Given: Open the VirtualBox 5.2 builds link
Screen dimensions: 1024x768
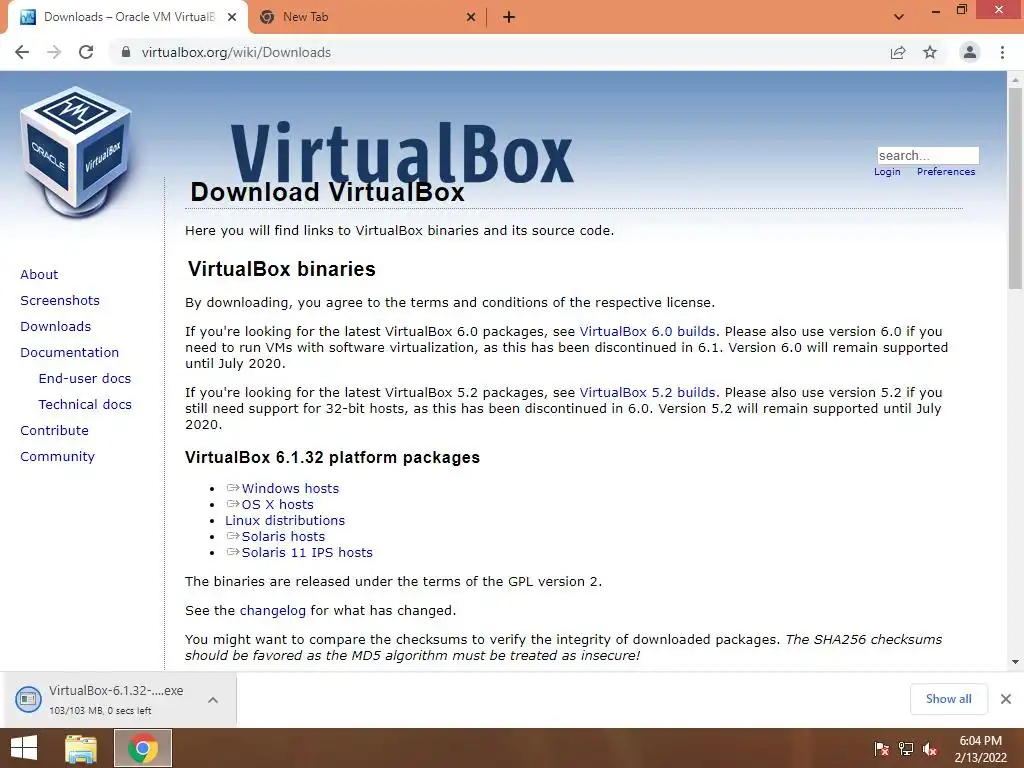Looking at the screenshot, I should click(647, 392).
